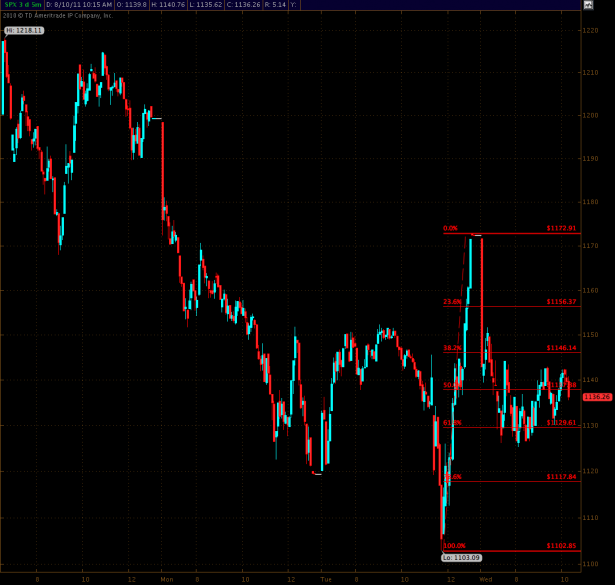Click the 1160 price axis label

pos(590,291)
